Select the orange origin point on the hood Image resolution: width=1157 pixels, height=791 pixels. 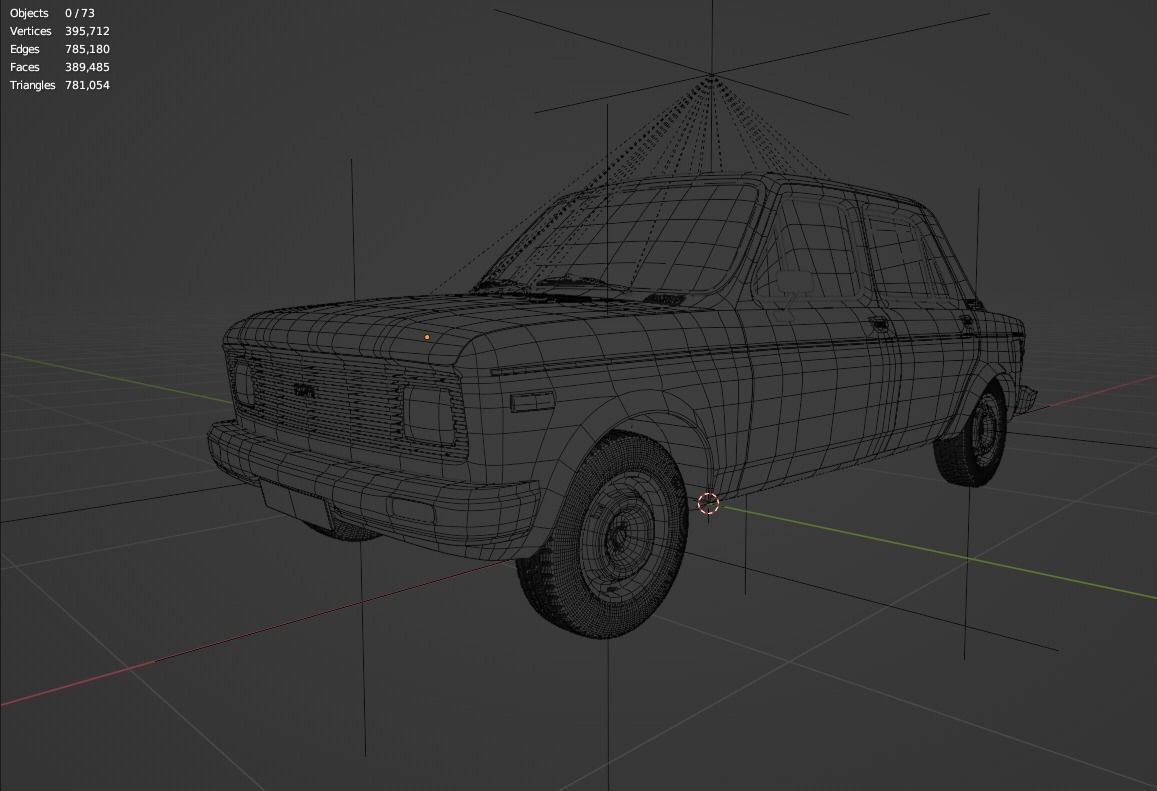[x=426, y=337]
